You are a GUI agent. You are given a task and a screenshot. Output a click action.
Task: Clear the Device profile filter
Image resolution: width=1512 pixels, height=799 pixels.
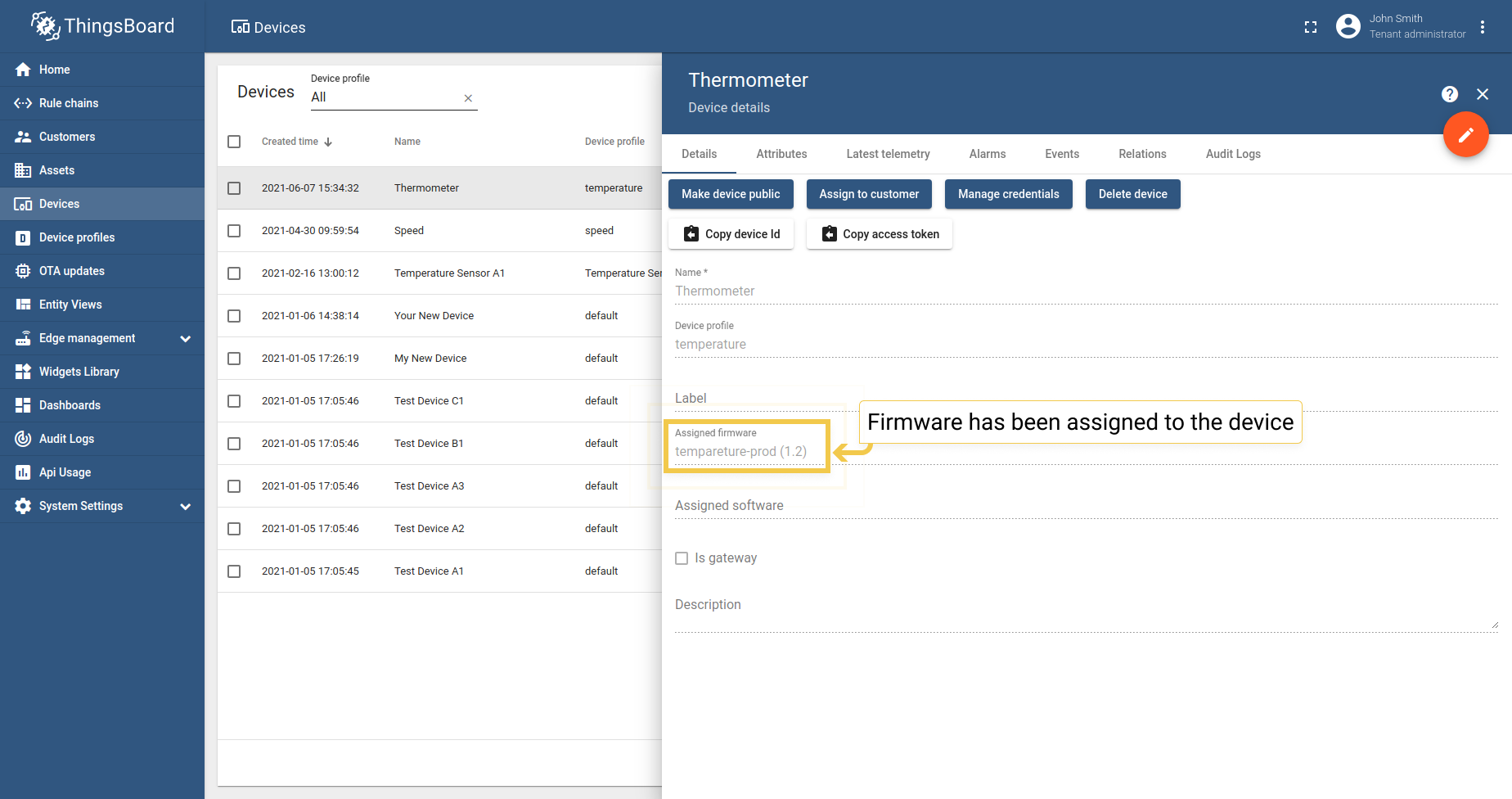[468, 98]
